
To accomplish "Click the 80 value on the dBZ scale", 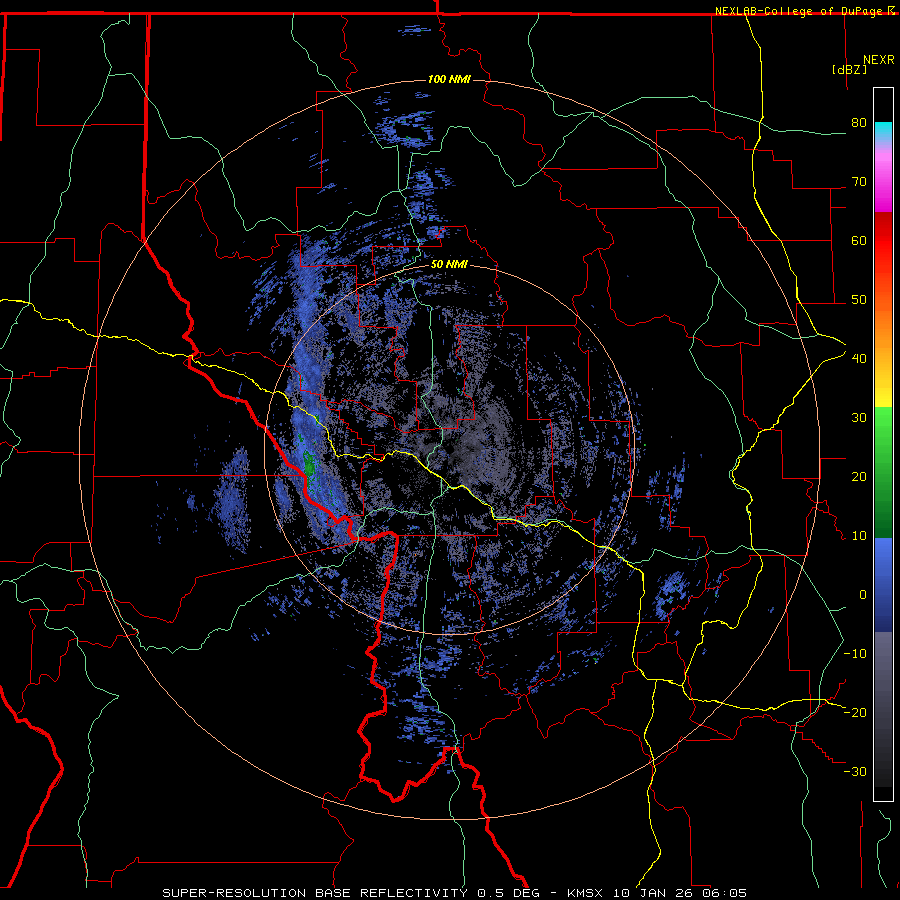I will pyautogui.click(x=859, y=123).
